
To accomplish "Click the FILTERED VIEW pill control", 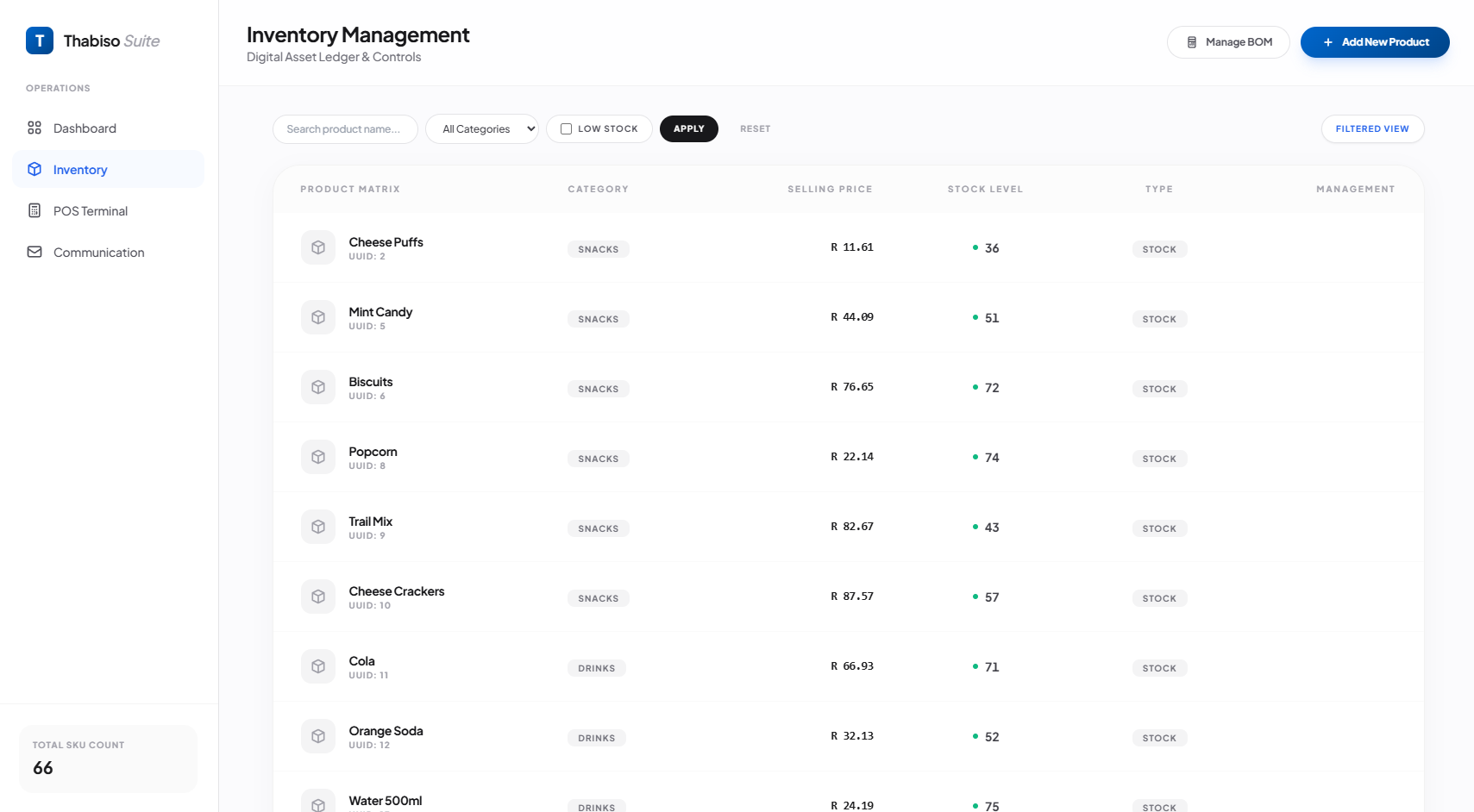I will pyautogui.click(x=1372, y=128).
